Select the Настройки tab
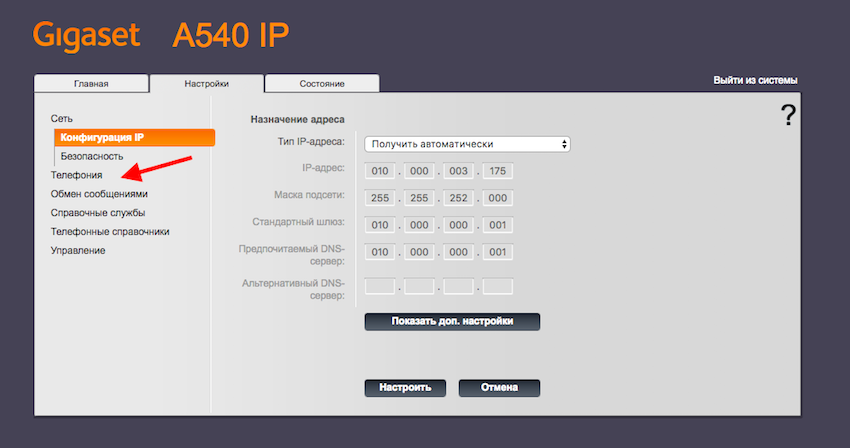850x448 pixels. 206,84
